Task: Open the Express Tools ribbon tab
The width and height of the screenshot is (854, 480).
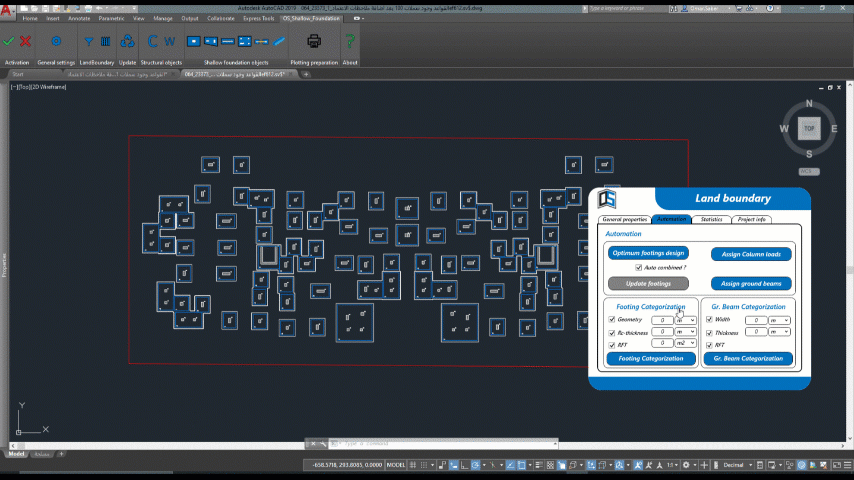Action: click(x=259, y=18)
